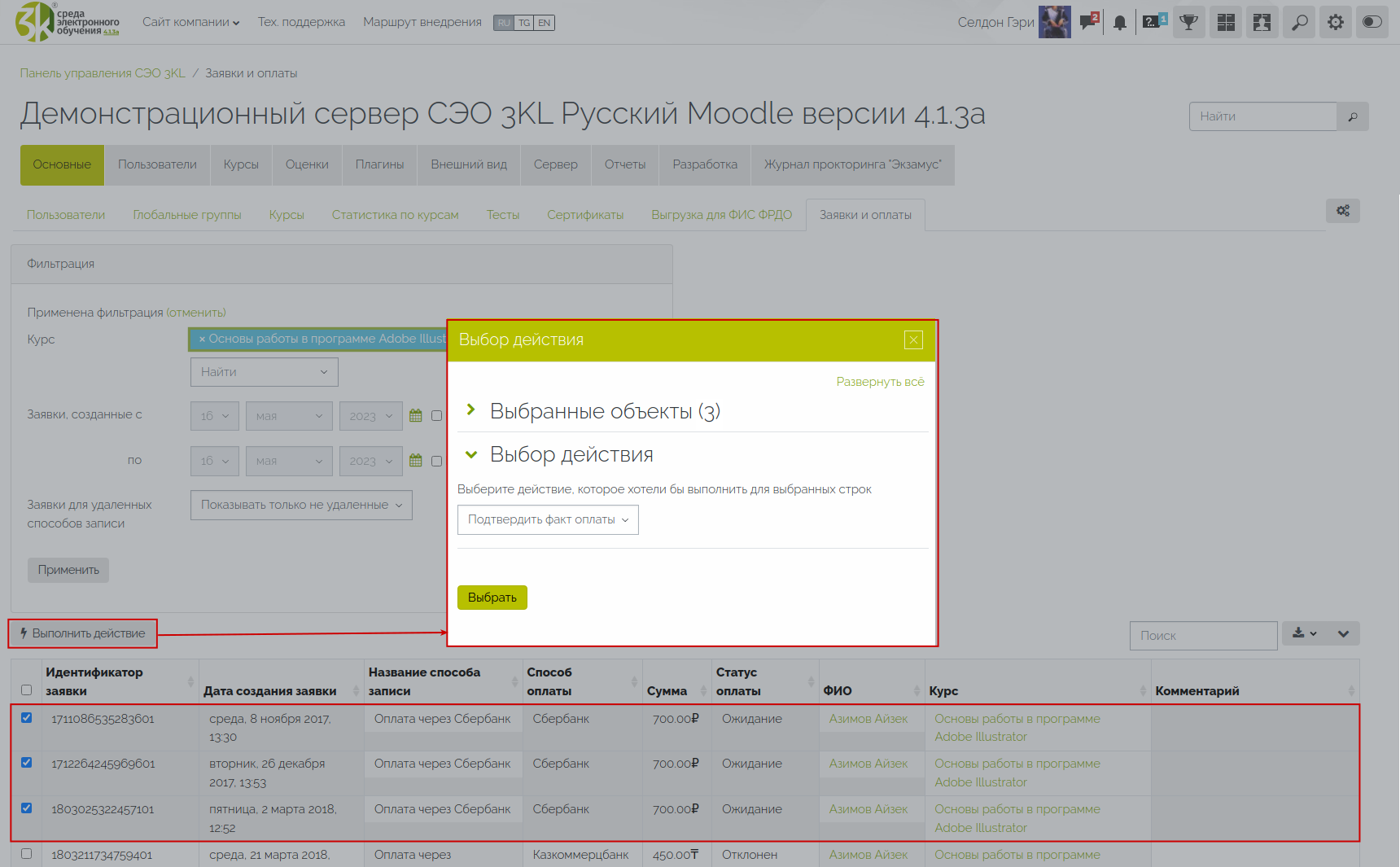Image resolution: width=1400 pixels, height=867 pixels.
Task: Tick the checkbox for row 1803211734759401
Action: [27, 854]
